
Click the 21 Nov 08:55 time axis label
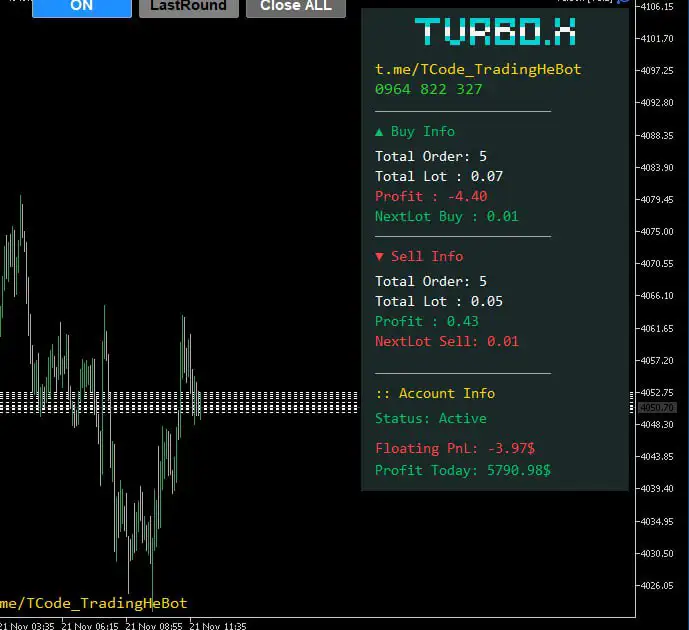[x=155, y=625]
